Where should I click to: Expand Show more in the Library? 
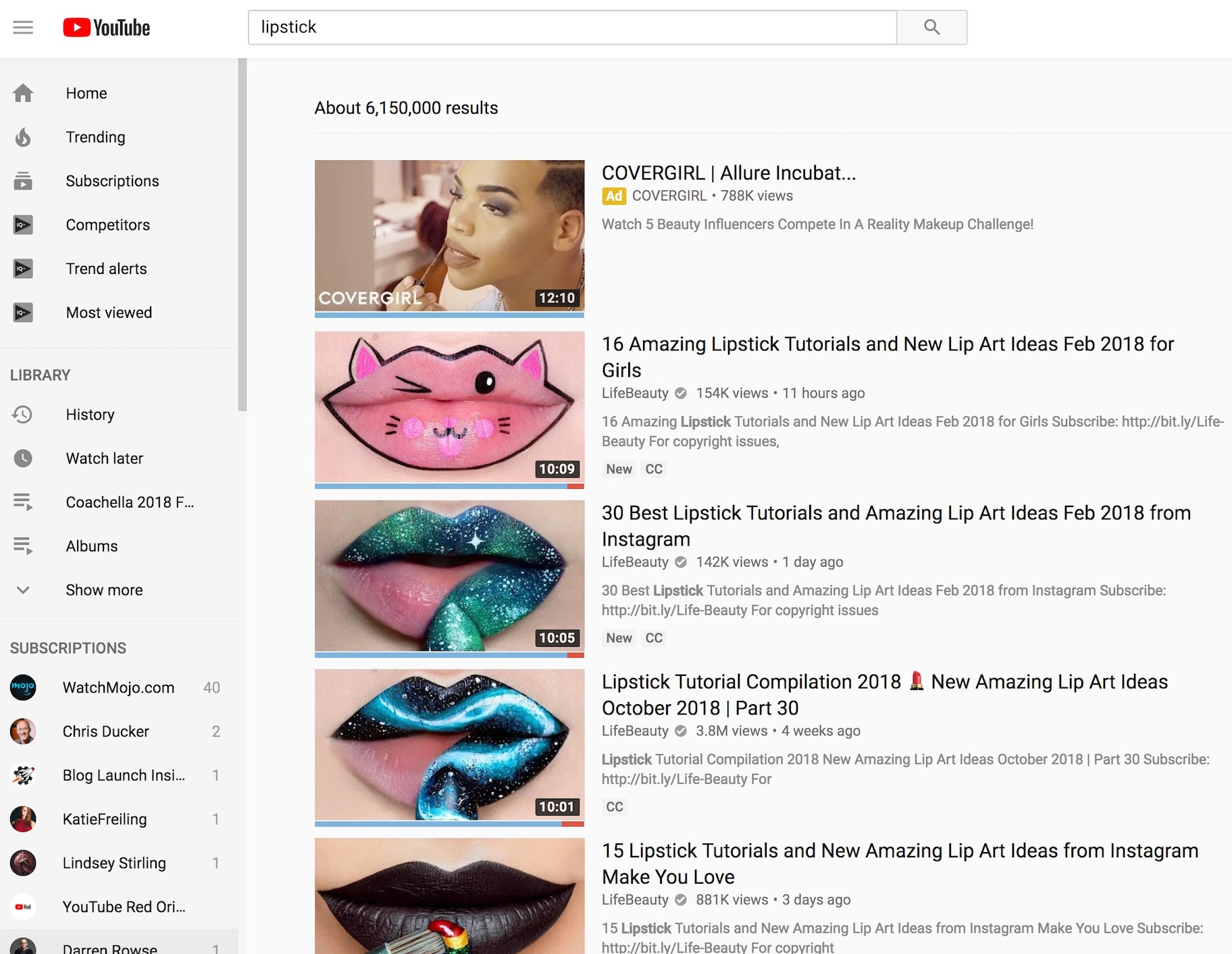click(x=104, y=590)
